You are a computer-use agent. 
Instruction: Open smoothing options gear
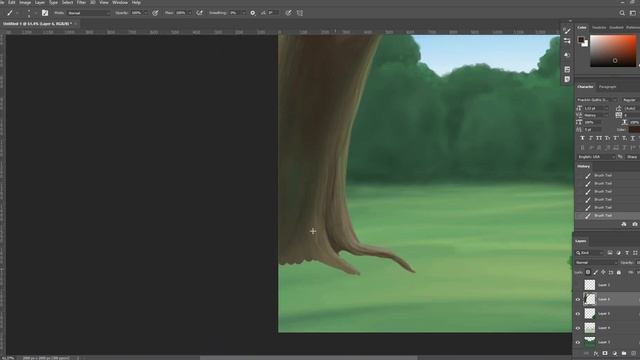coord(253,13)
